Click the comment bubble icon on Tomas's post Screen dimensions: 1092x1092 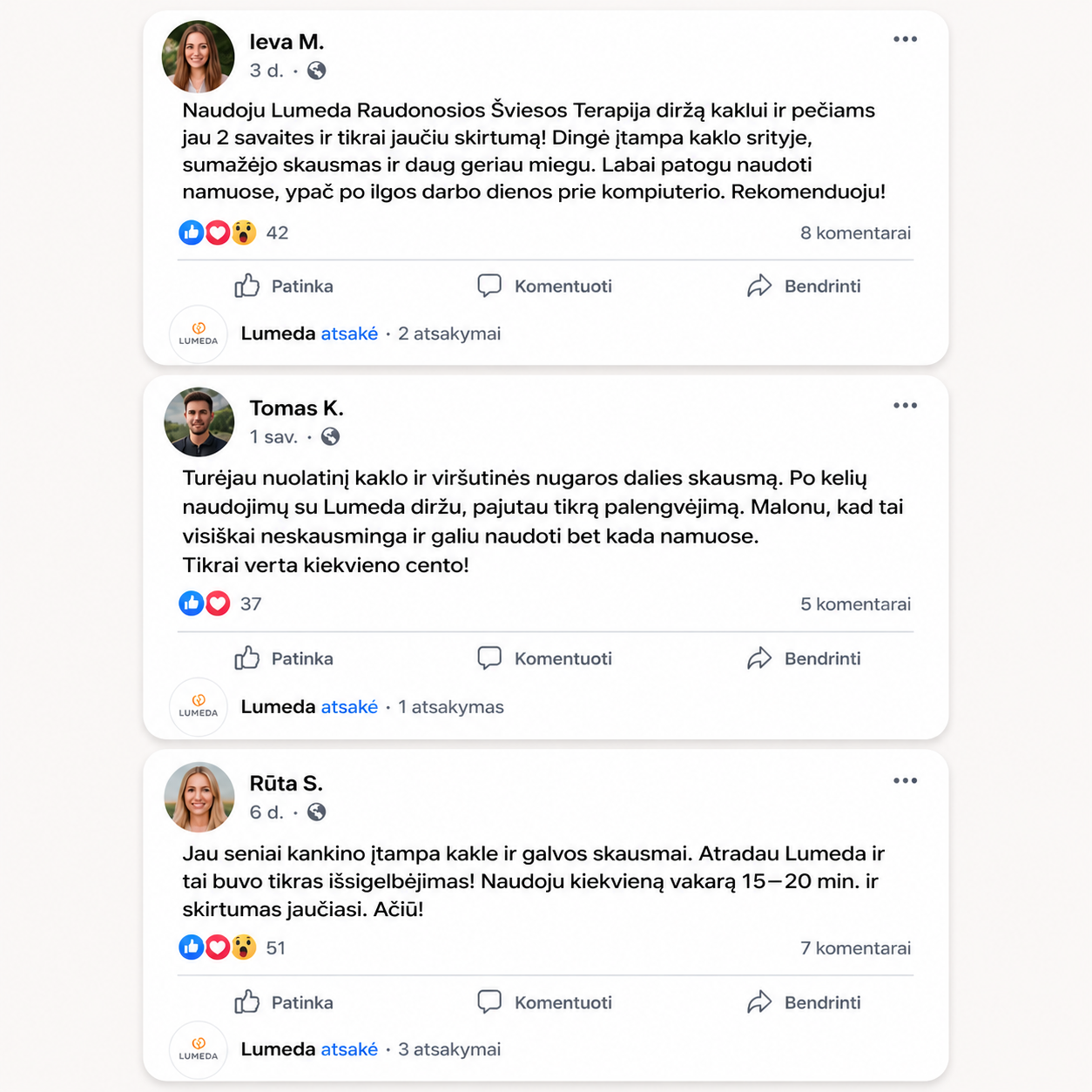click(x=489, y=658)
